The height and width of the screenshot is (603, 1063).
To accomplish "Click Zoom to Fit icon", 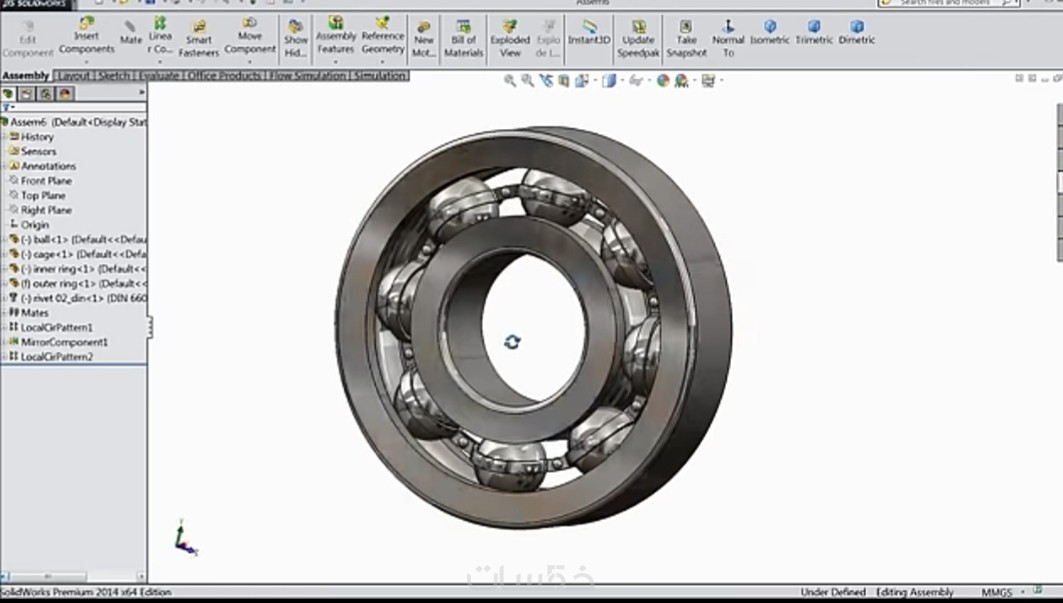I will click(510, 81).
